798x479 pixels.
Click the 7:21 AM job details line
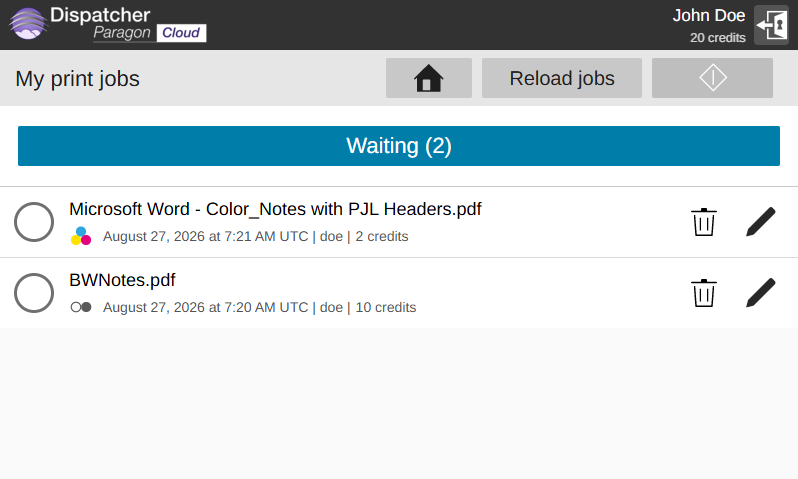coord(255,237)
